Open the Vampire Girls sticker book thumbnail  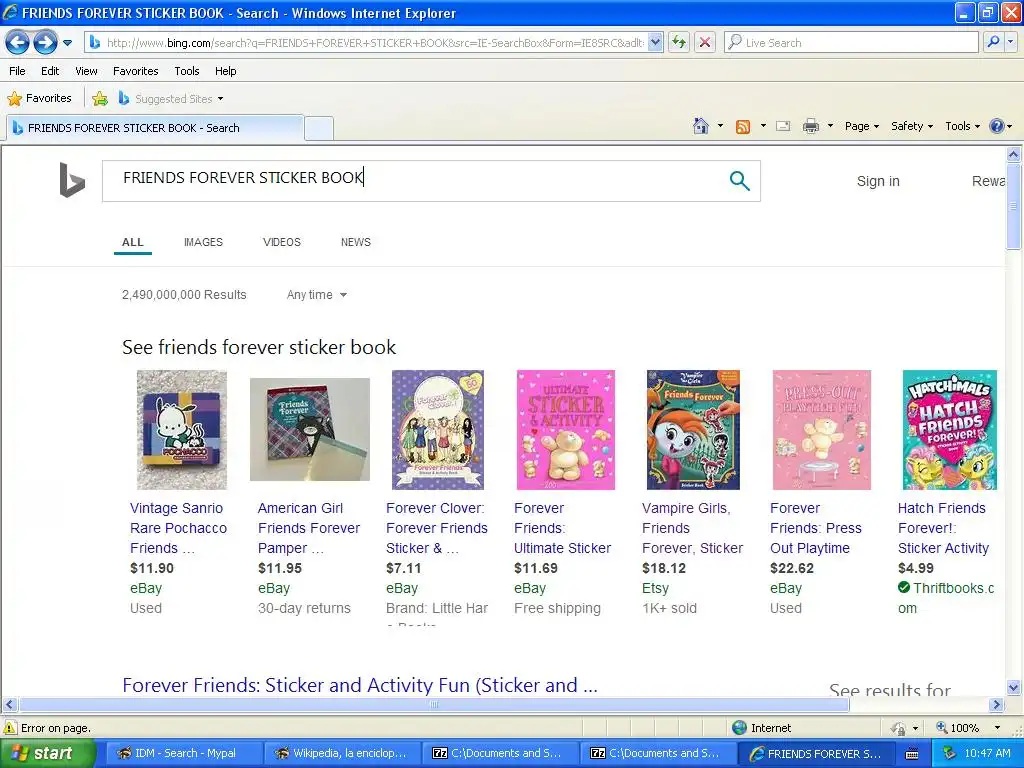coord(693,430)
